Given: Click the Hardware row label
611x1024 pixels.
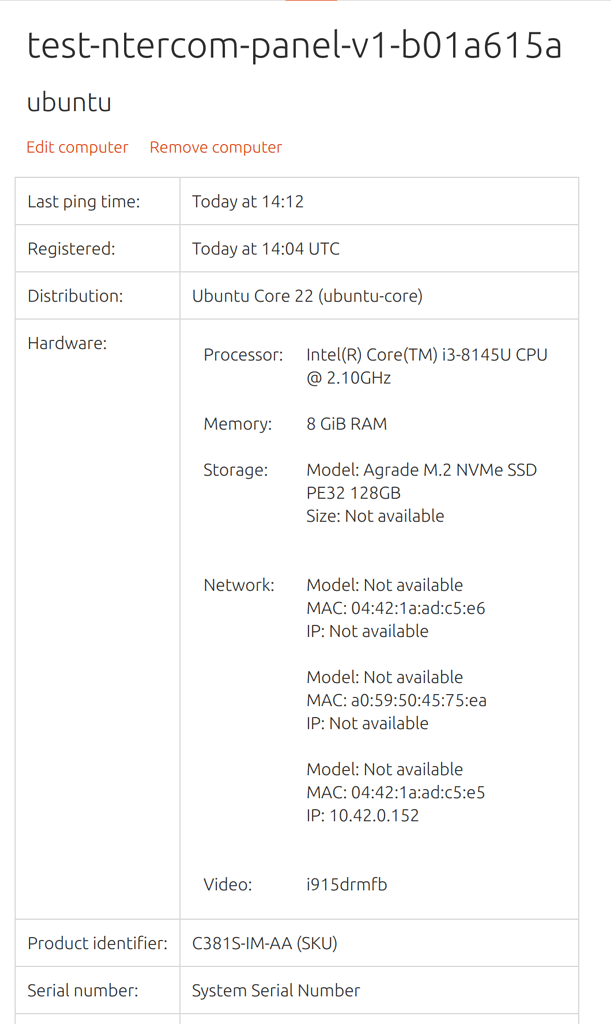Looking at the screenshot, I should coord(67,343).
